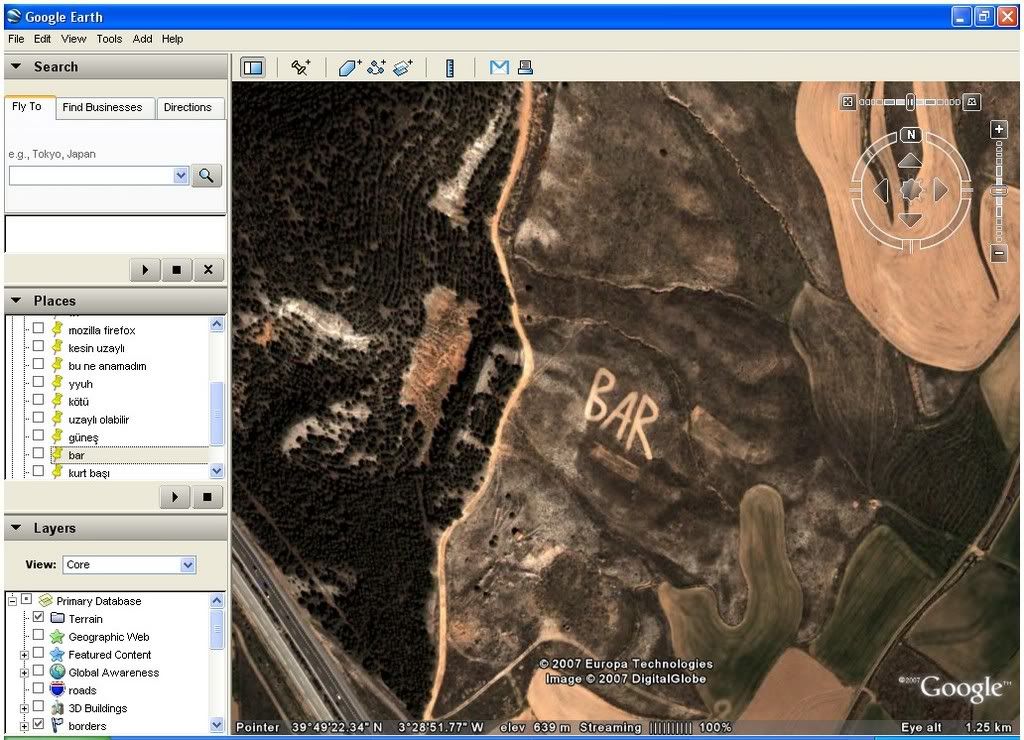Image resolution: width=1024 pixels, height=740 pixels.
Task: Open the Tools menu
Action: point(109,39)
